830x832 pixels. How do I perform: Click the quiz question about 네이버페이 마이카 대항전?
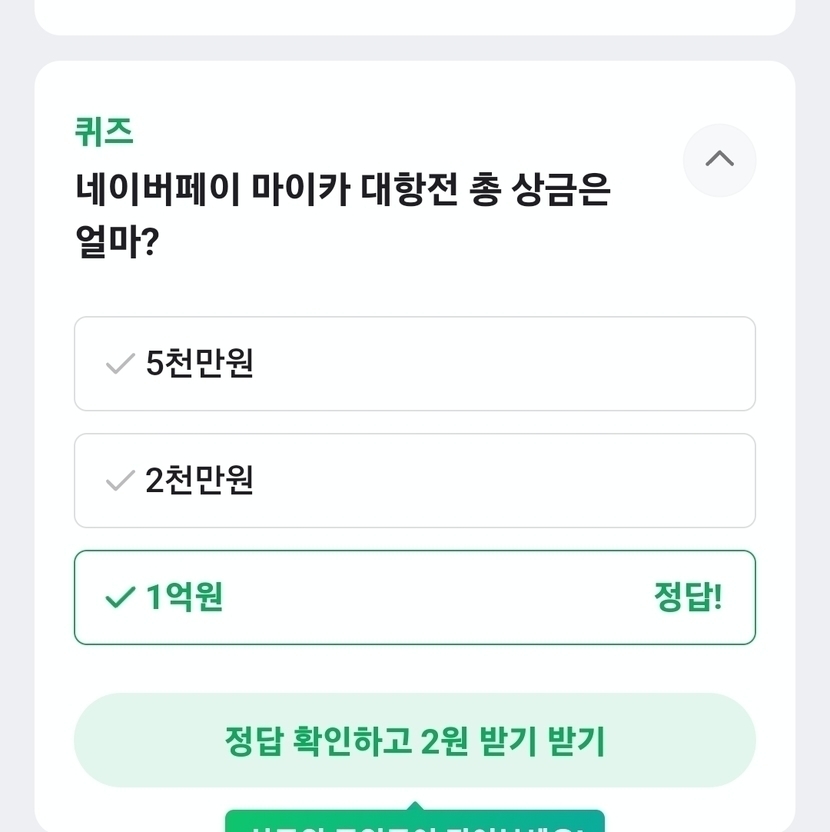coord(343,190)
